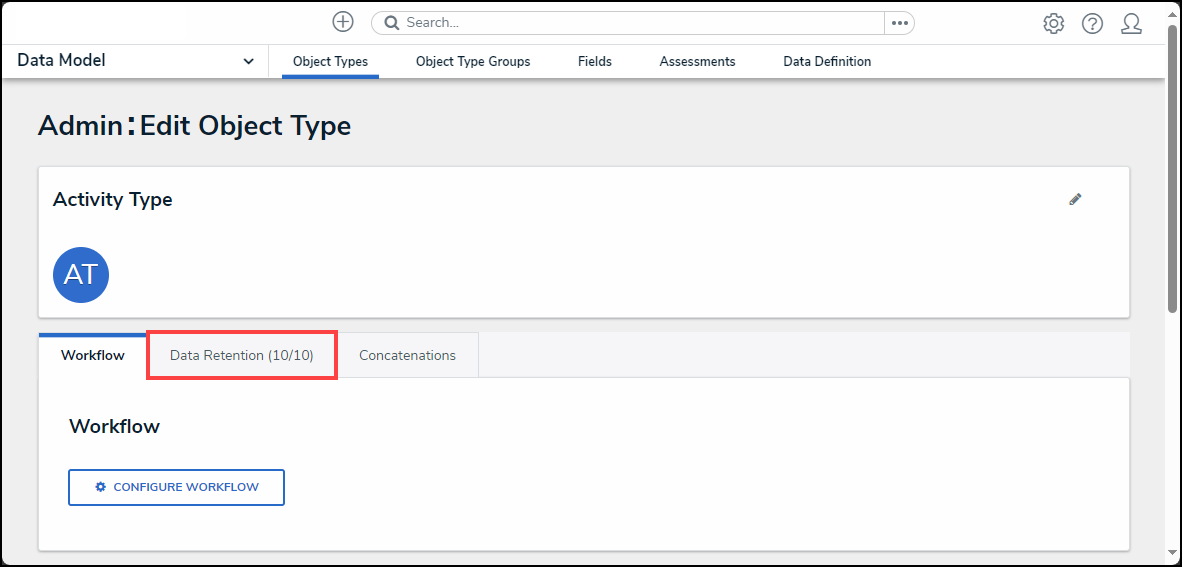Select the Workflow tab

point(93,355)
